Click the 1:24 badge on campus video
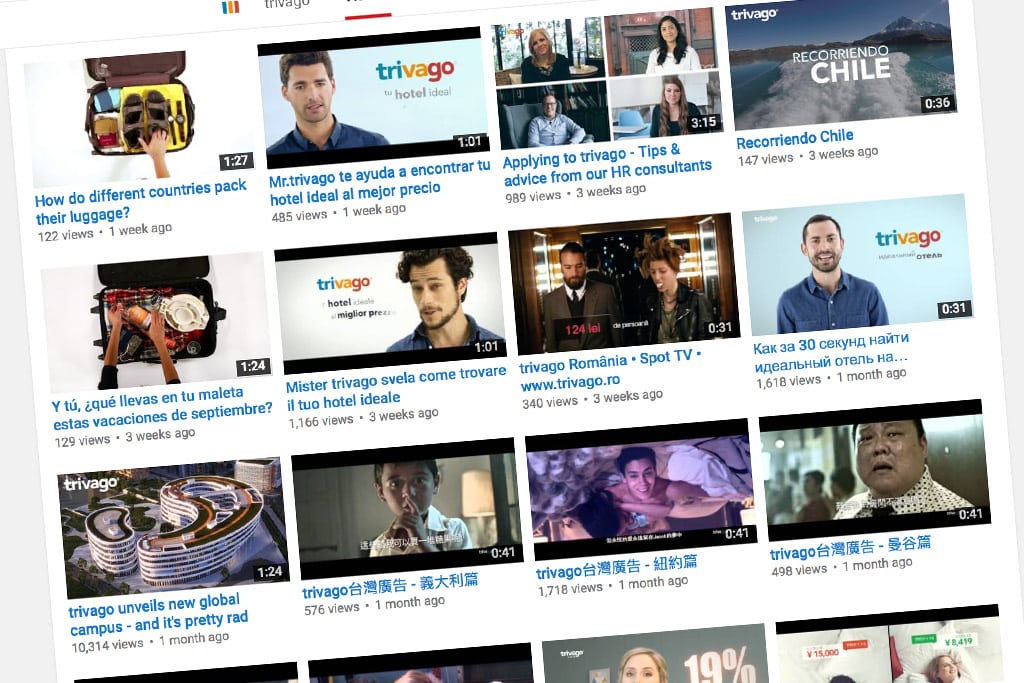Viewport: 1024px width, 683px height. point(270,572)
